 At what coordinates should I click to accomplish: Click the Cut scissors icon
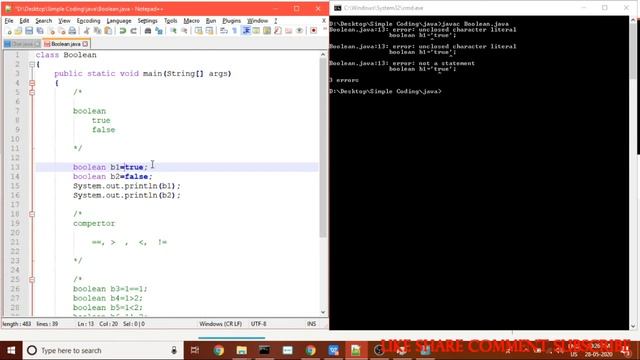pyautogui.click(x=87, y=31)
